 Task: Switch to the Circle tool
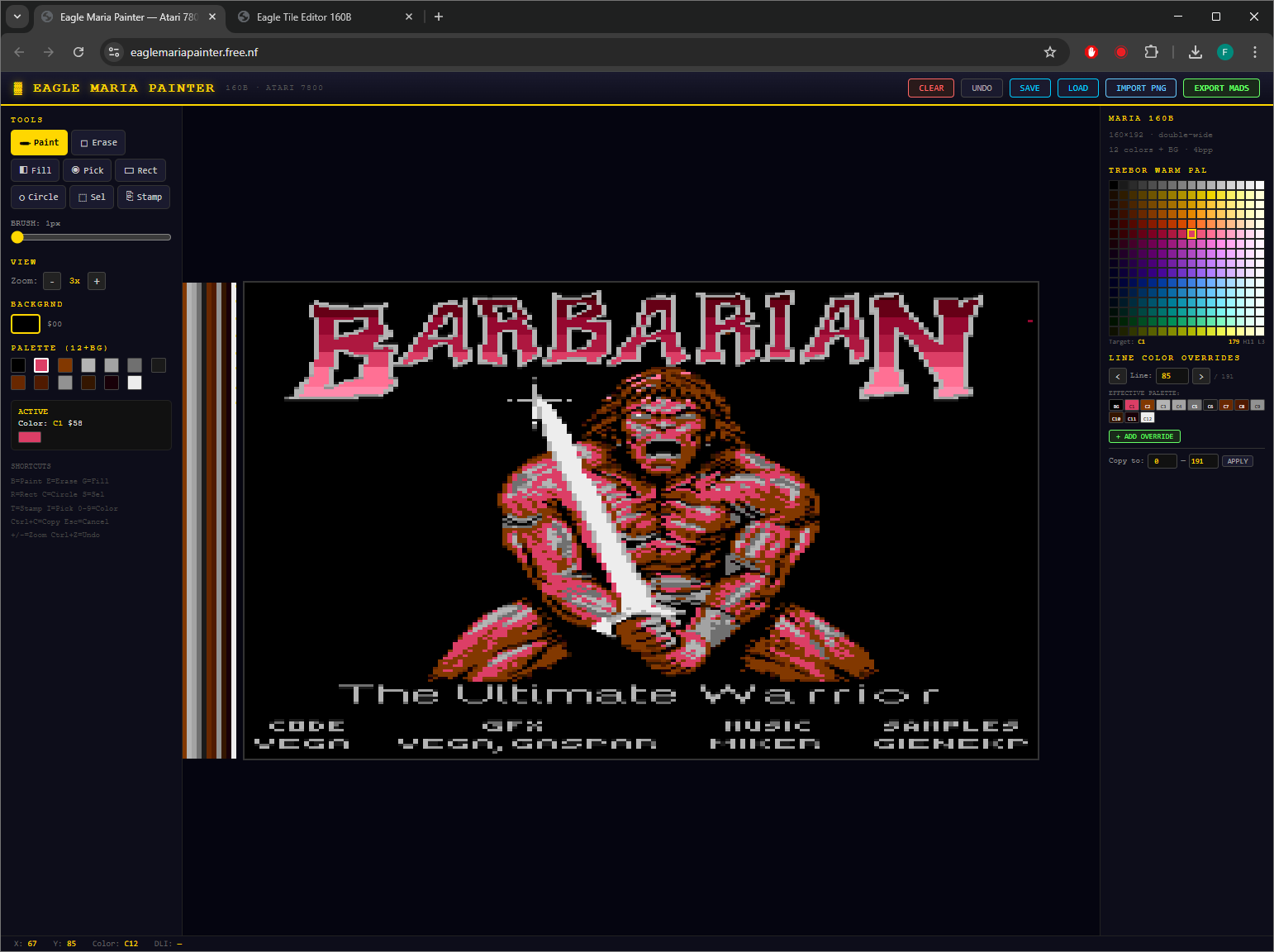(38, 198)
